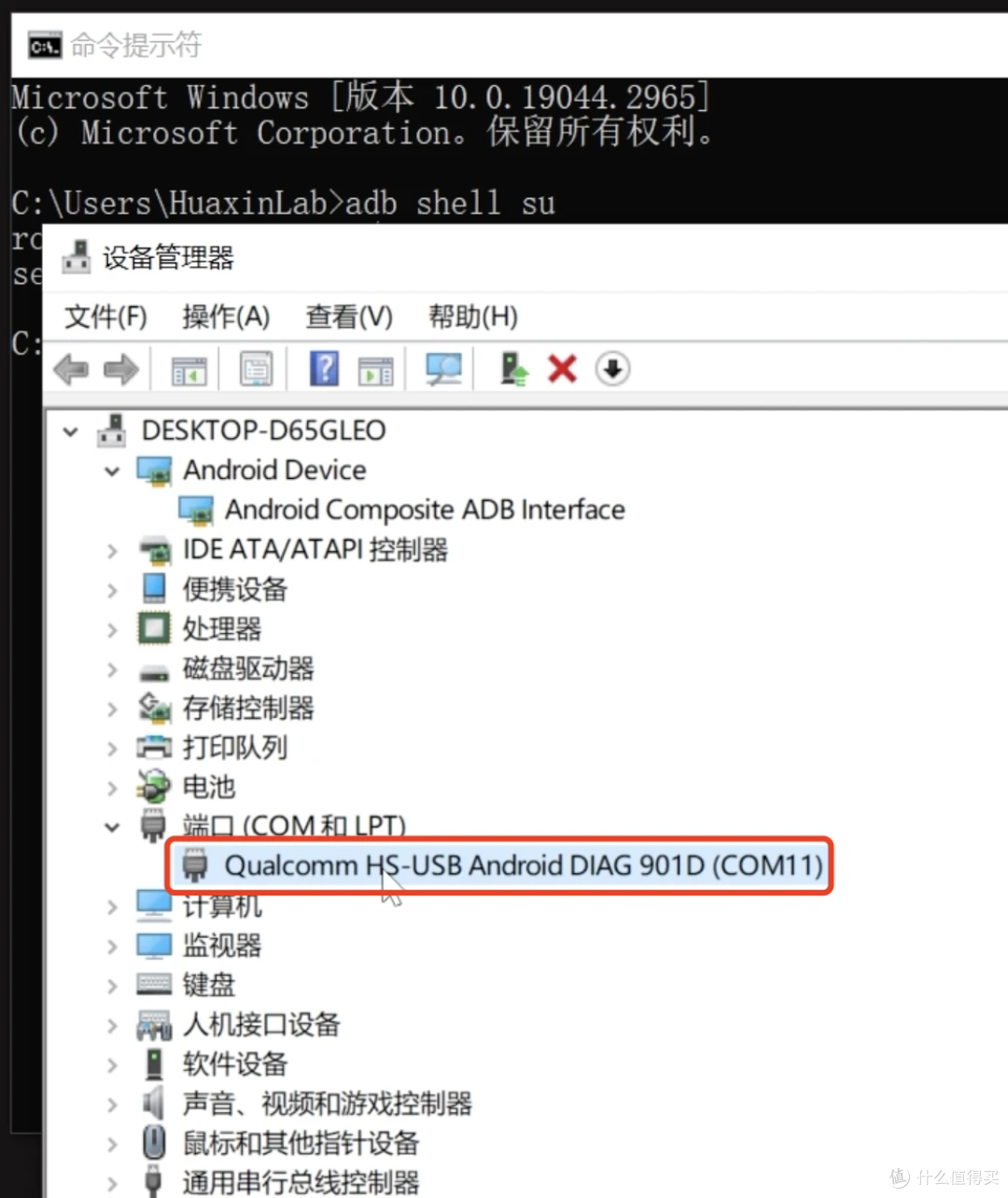Expand the 计算机 category
The image size is (1008, 1198).
[x=112, y=907]
